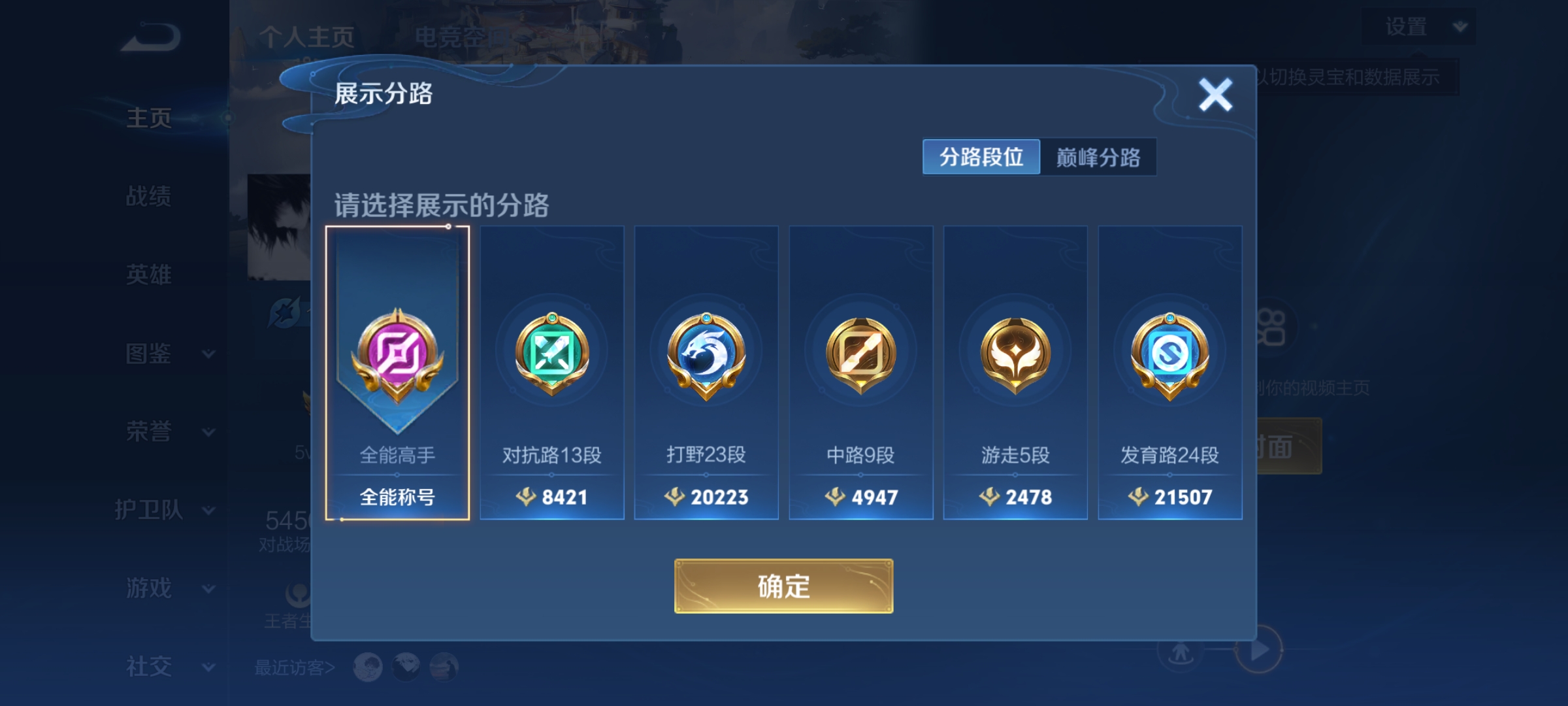Image resolution: width=1568 pixels, height=706 pixels.
Task: Select the 游走5段 winged badge icon
Action: click(x=1015, y=355)
